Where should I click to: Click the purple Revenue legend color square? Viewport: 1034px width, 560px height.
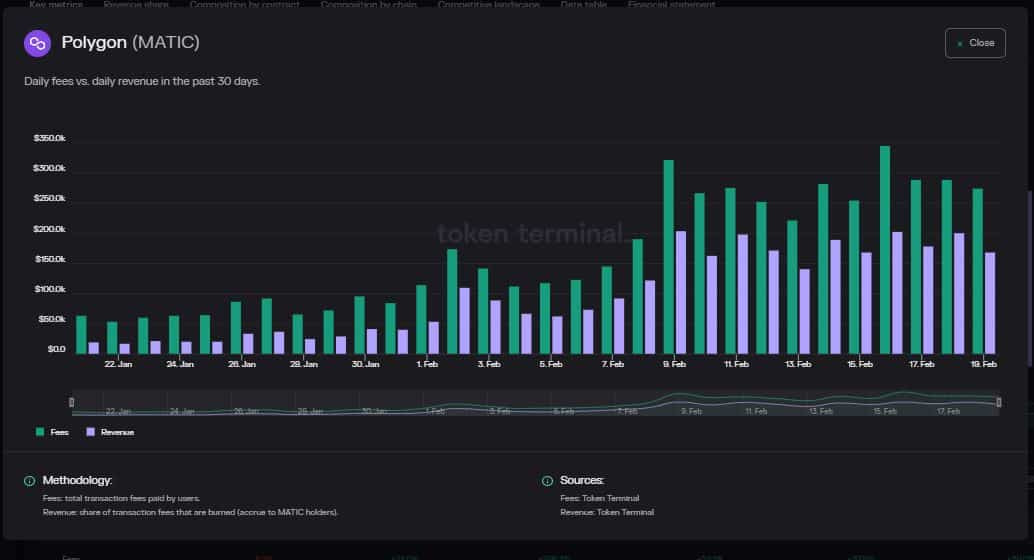[90, 432]
